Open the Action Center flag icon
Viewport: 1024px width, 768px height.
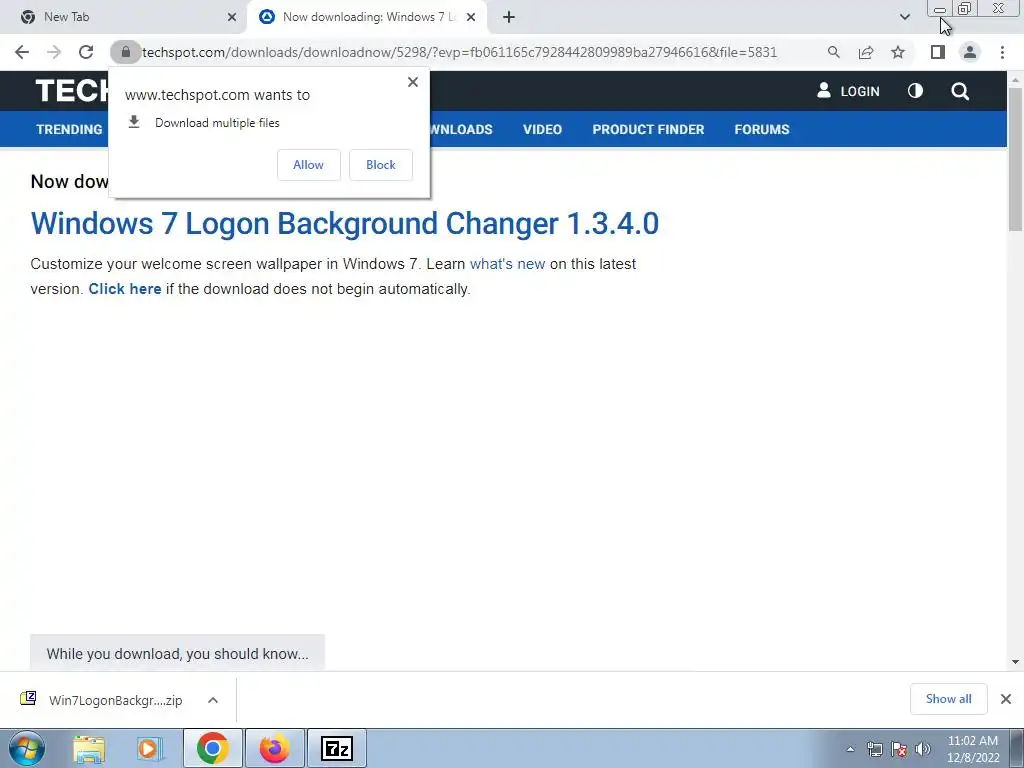899,749
